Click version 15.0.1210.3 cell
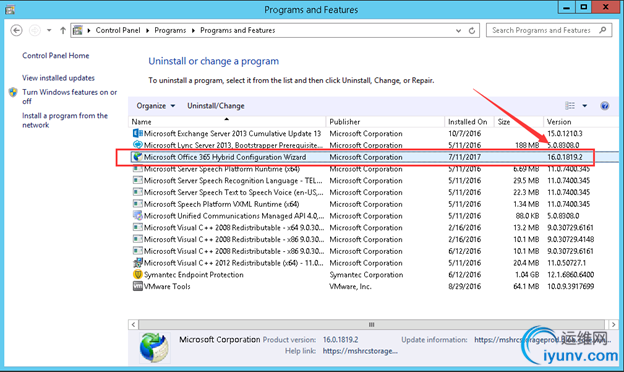This screenshot has width=624, height=372. tap(564, 134)
